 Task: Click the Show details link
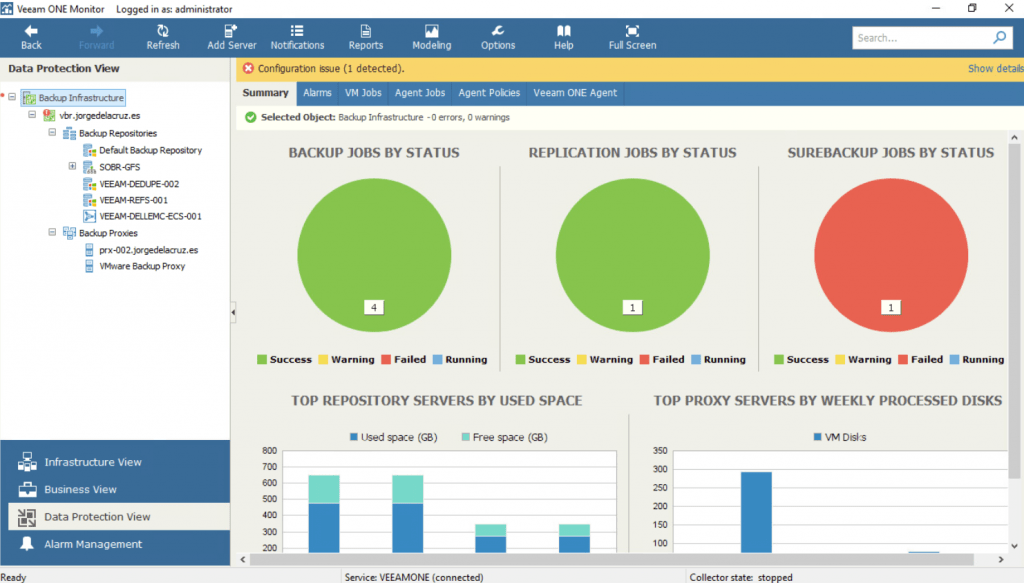point(994,69)
